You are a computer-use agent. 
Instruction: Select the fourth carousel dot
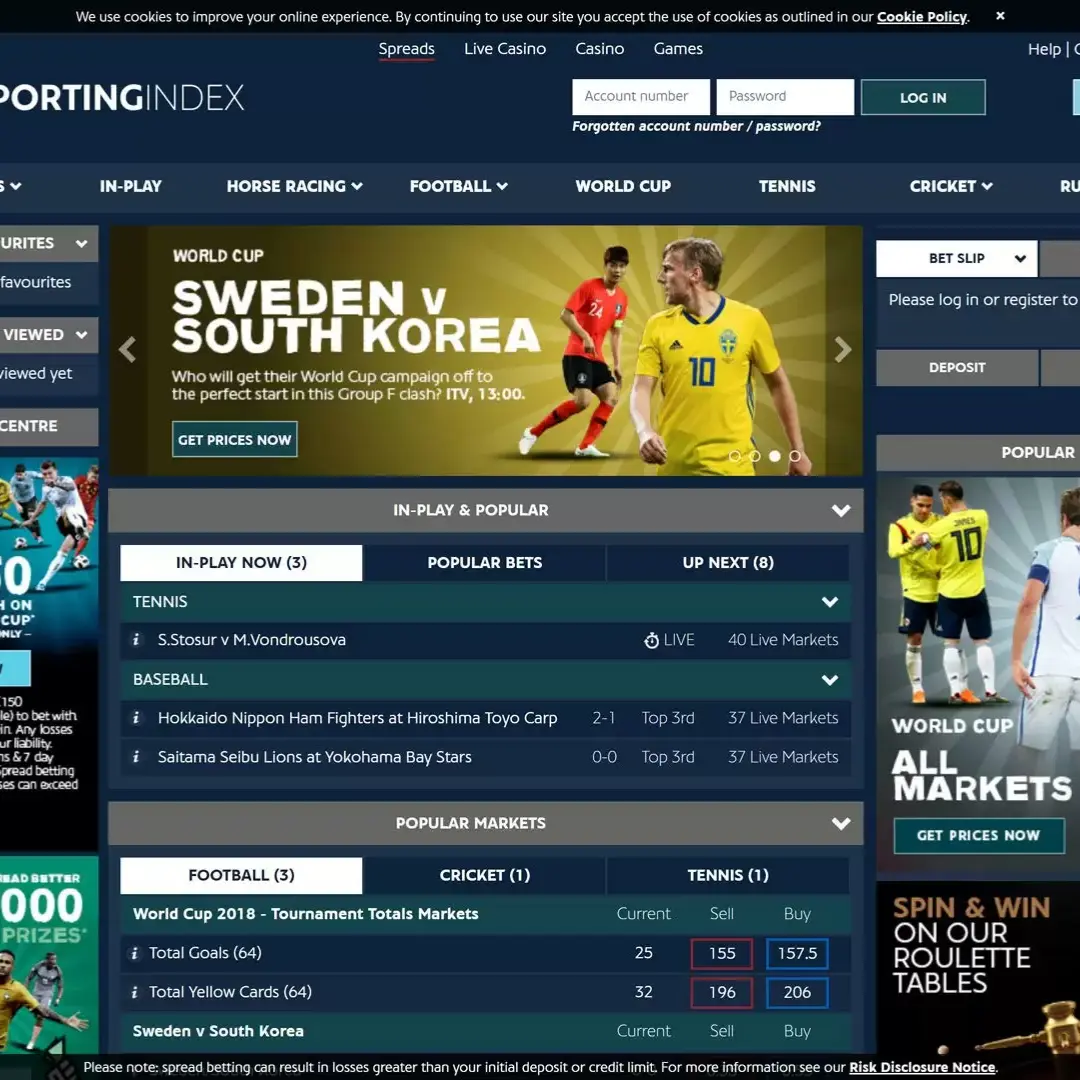pyautogui.click(x=795, y=456)
